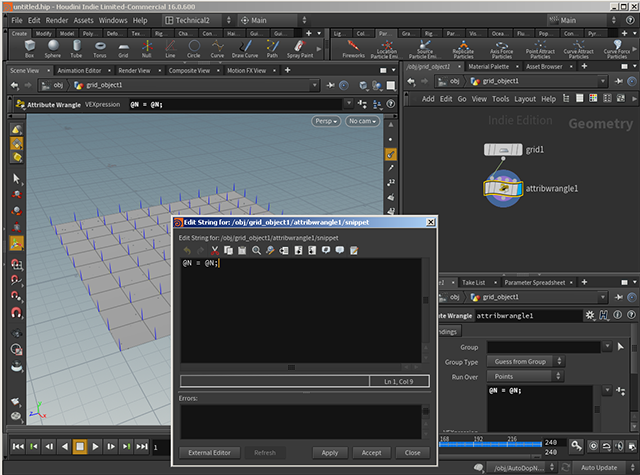Image resolution: width=640 pixels, height=475 pixels.
Task: Open the Persp viewport dropdown
Action: [x=326, y=121]
